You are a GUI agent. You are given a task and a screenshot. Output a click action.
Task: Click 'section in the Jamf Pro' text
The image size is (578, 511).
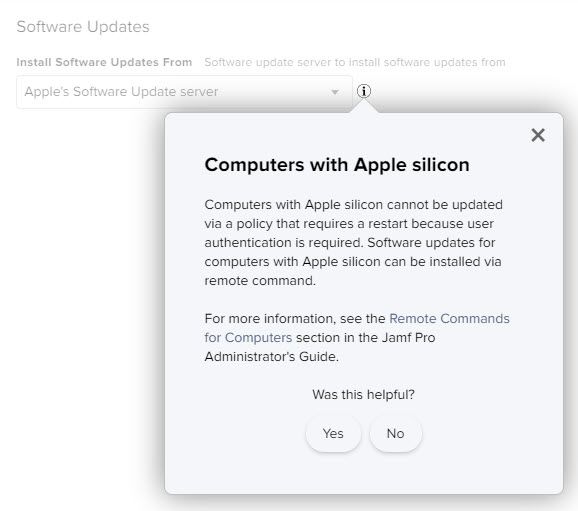366,338
